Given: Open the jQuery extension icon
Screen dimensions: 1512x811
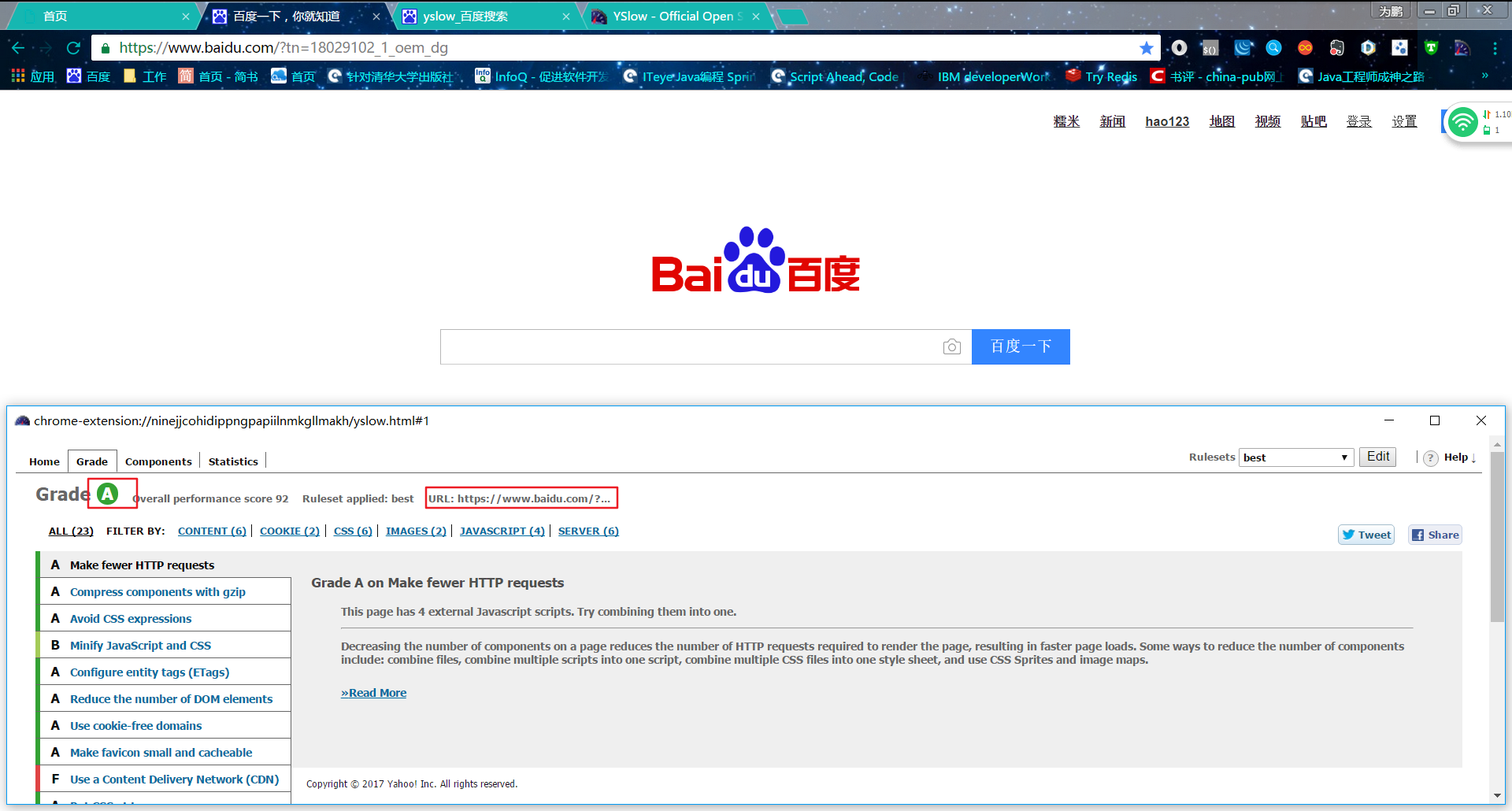Looking at the screenshot, I should [1243, 48].
